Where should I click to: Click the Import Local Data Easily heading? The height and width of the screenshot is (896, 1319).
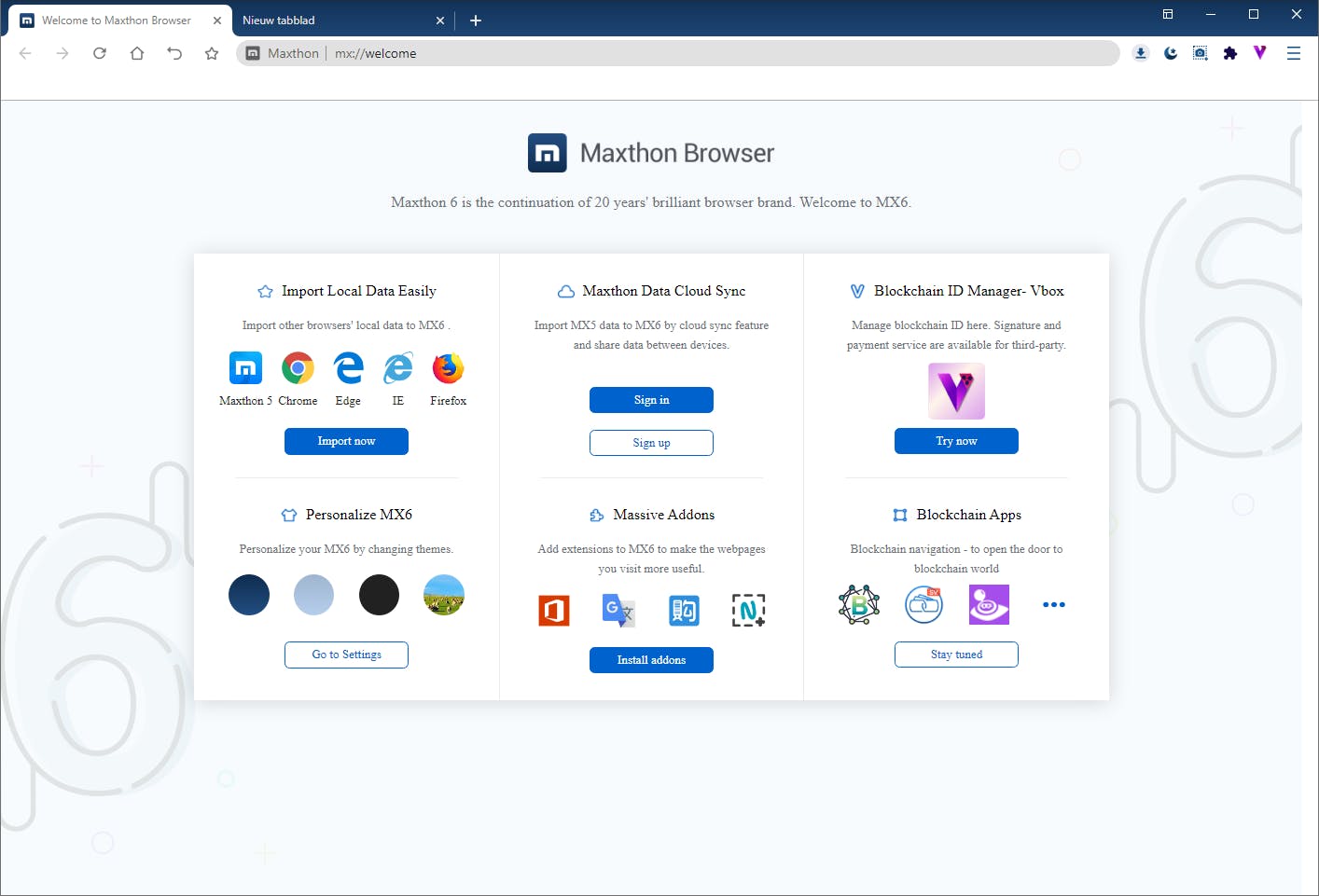pyautogui.click(x=359, y=291)
